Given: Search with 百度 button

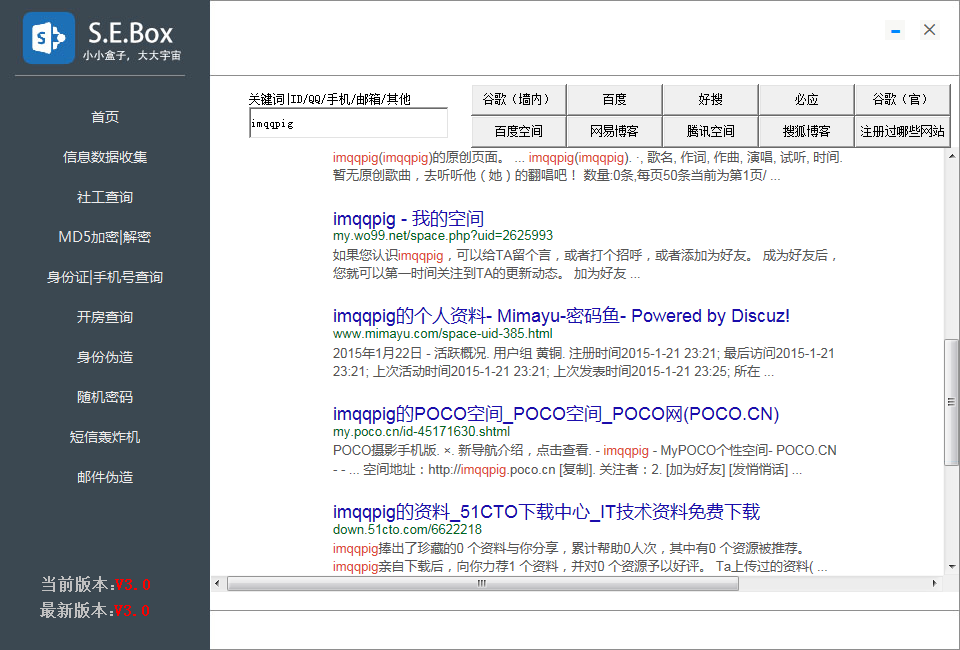Looking at the screenshot, I should [x=614, y=99].
